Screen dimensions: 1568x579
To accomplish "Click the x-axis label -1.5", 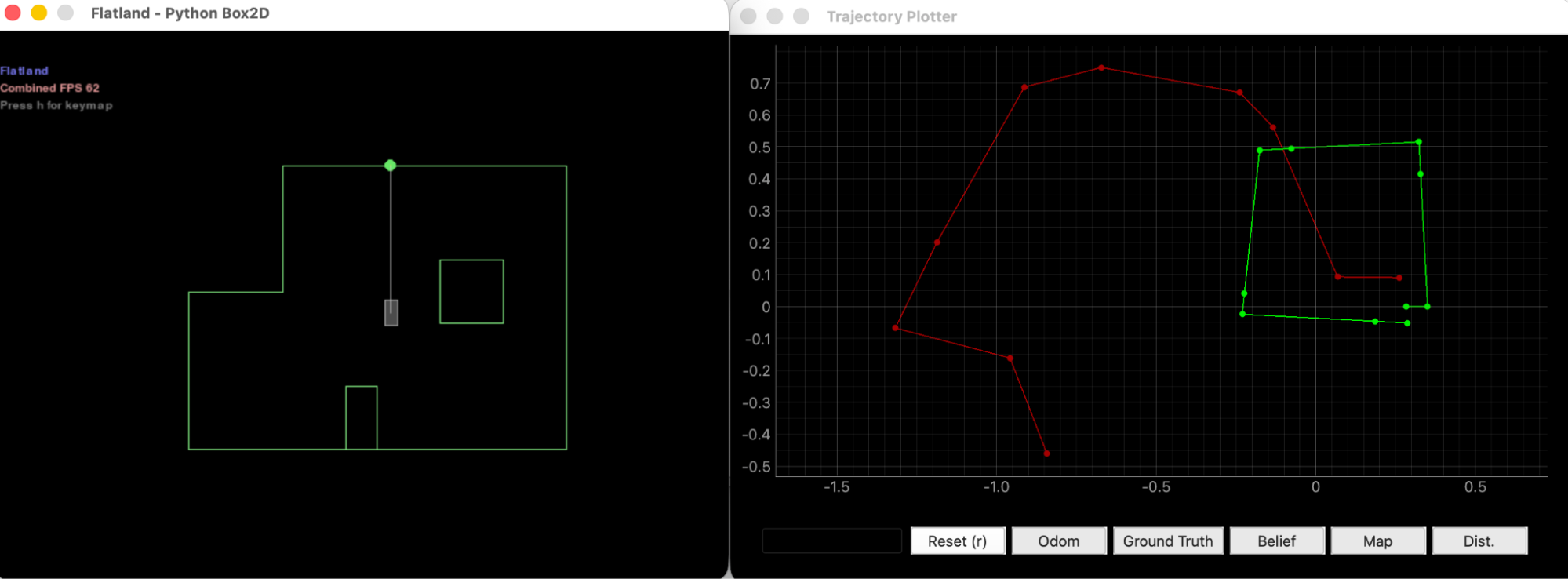I will click(836, 487).
